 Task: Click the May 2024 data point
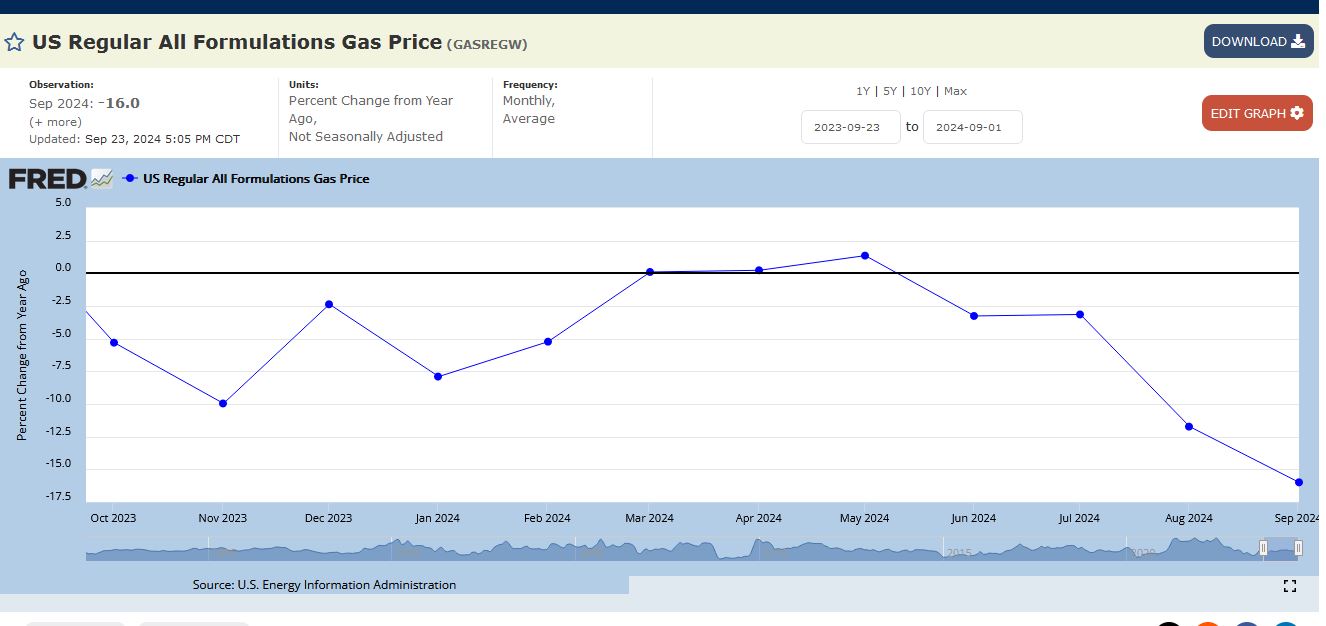[865, 256]
